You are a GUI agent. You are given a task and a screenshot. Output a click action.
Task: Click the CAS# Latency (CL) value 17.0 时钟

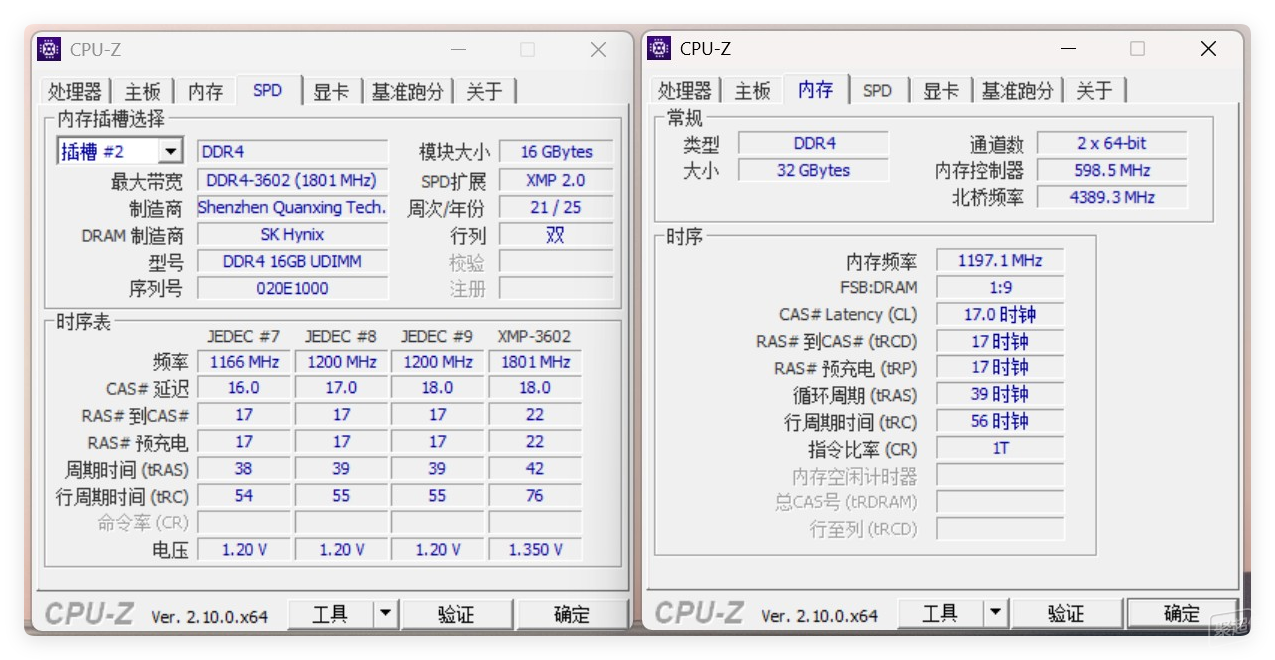coord(1000,315)
